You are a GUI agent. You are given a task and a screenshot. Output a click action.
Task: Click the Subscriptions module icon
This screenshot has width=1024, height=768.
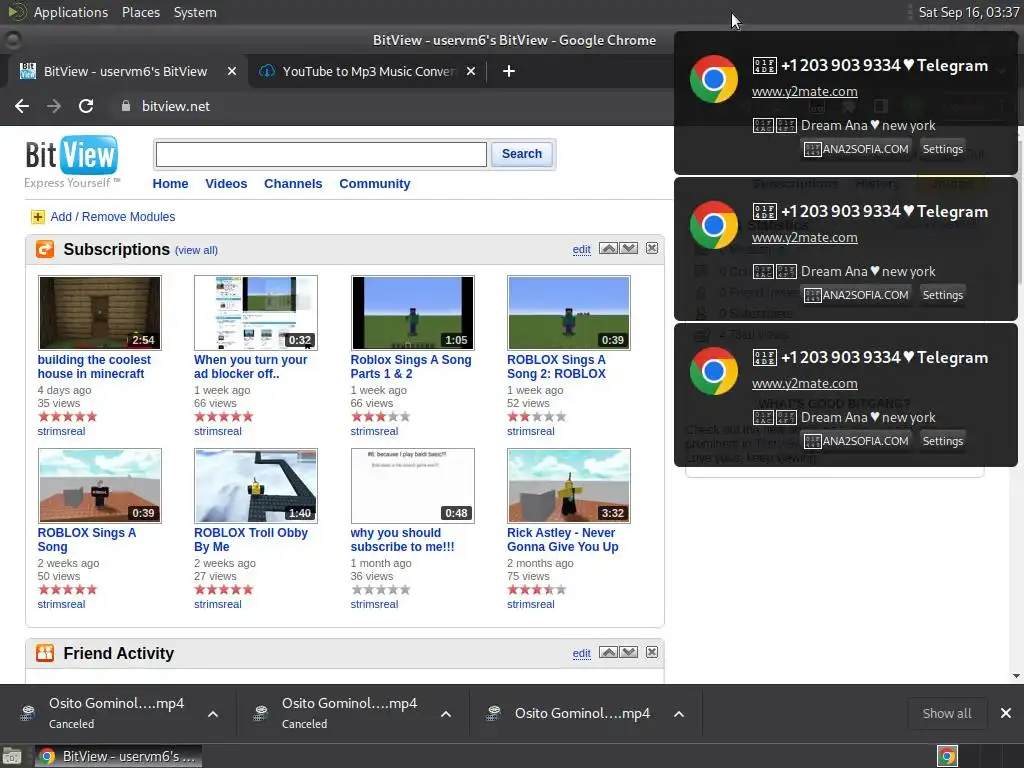pyautogui.click(x=45, y=249)
